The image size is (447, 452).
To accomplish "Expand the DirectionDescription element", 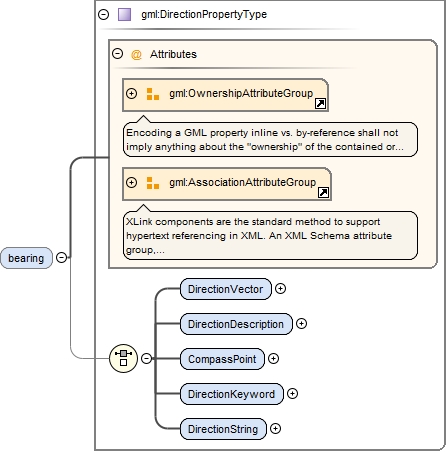I will coord(301,324).
